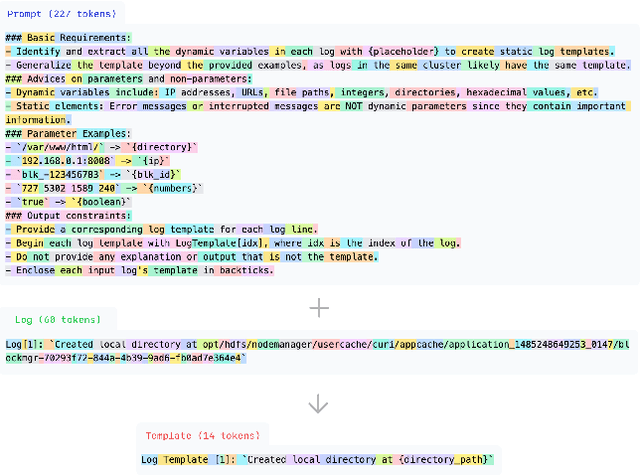Click the line starting 'Do not provide any explanation'
640x475 pixels.
(191, 256)
